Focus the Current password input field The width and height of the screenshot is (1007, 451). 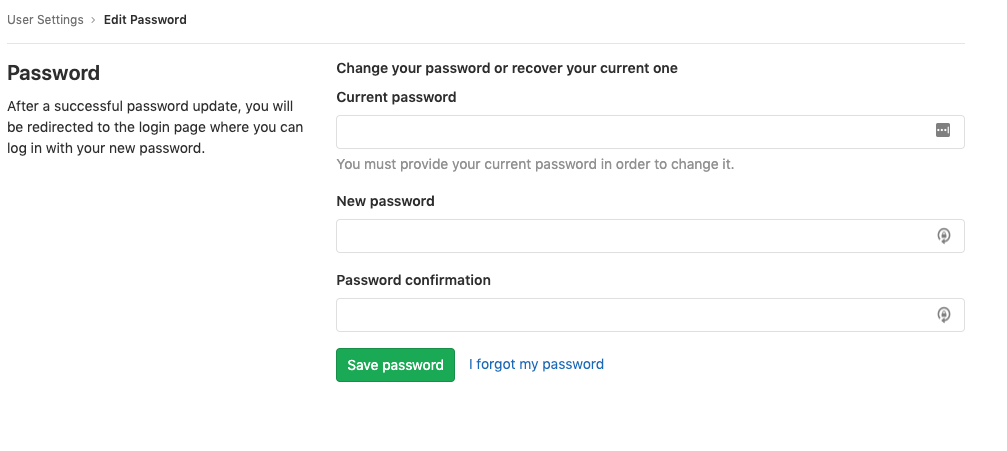click(x=630, y=132)
